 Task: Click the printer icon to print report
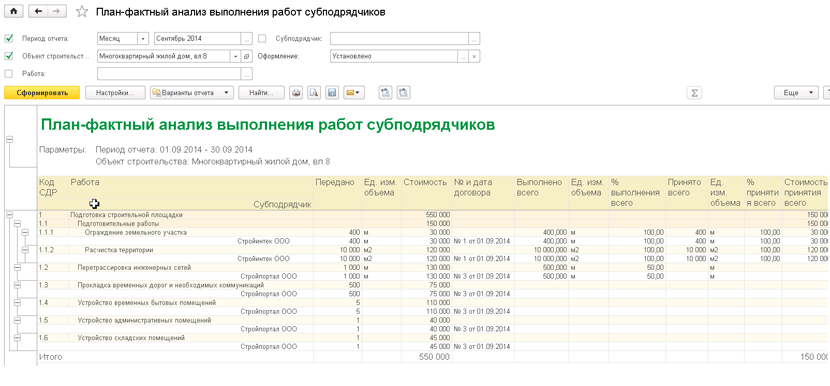tap(296, 93)
